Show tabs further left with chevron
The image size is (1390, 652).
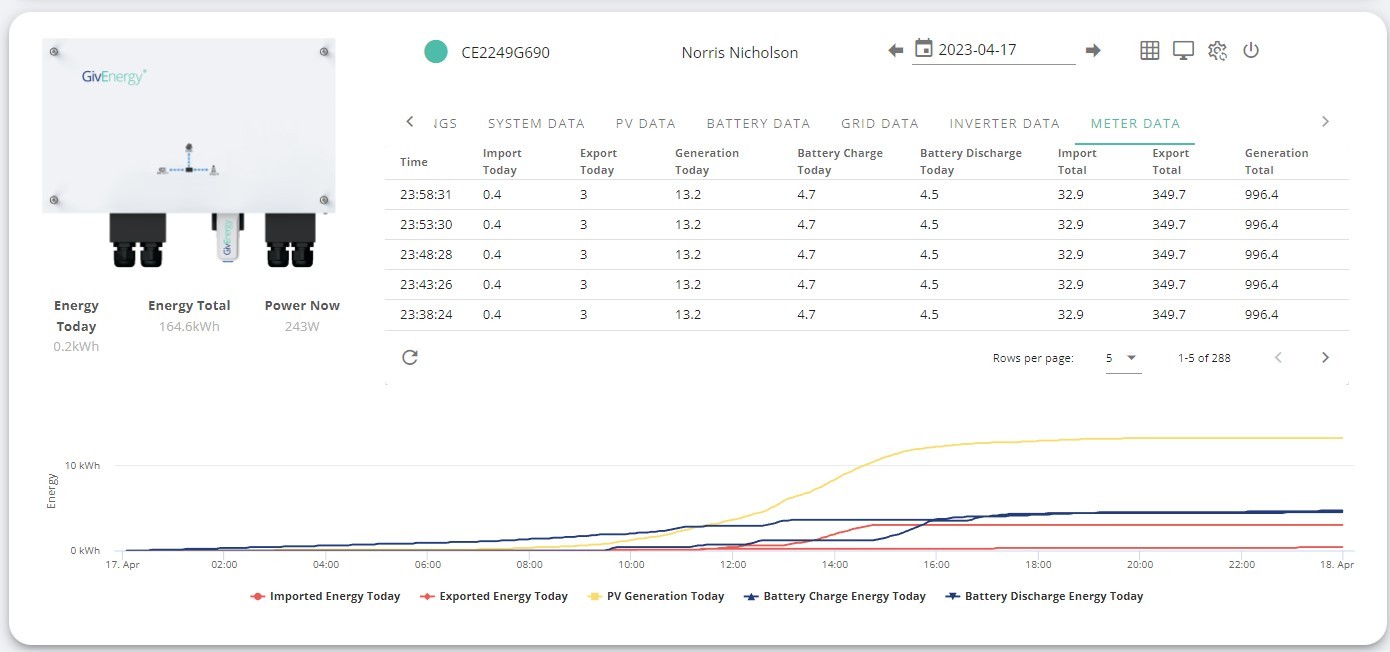click(409, 122)
